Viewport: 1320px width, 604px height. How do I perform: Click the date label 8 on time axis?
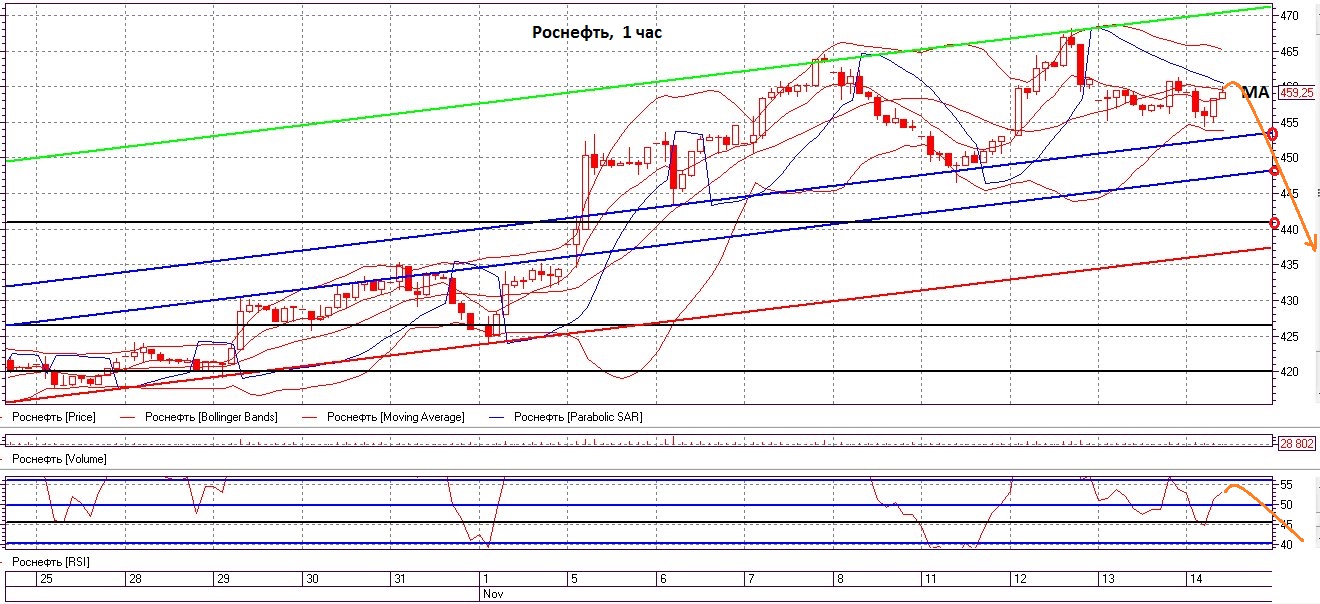[x=840, y=579]
